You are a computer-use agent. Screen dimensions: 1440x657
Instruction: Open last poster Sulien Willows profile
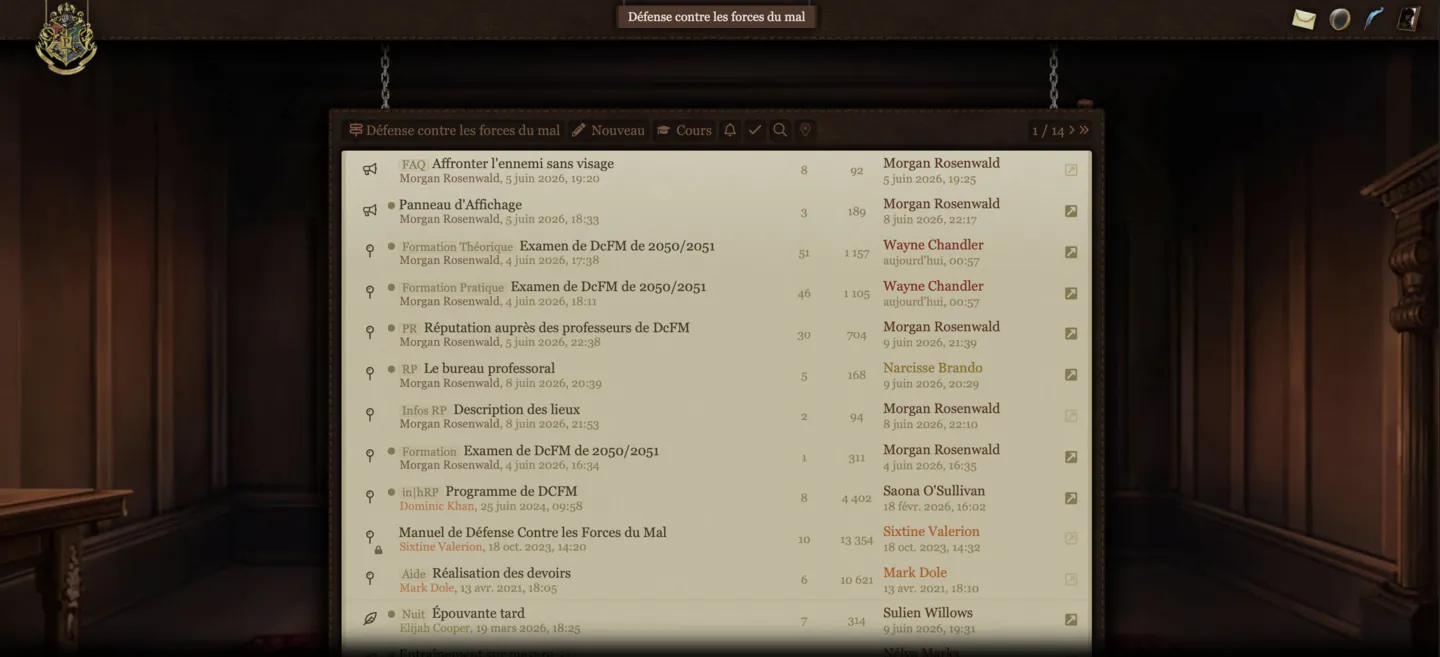(x=927, y=613)
